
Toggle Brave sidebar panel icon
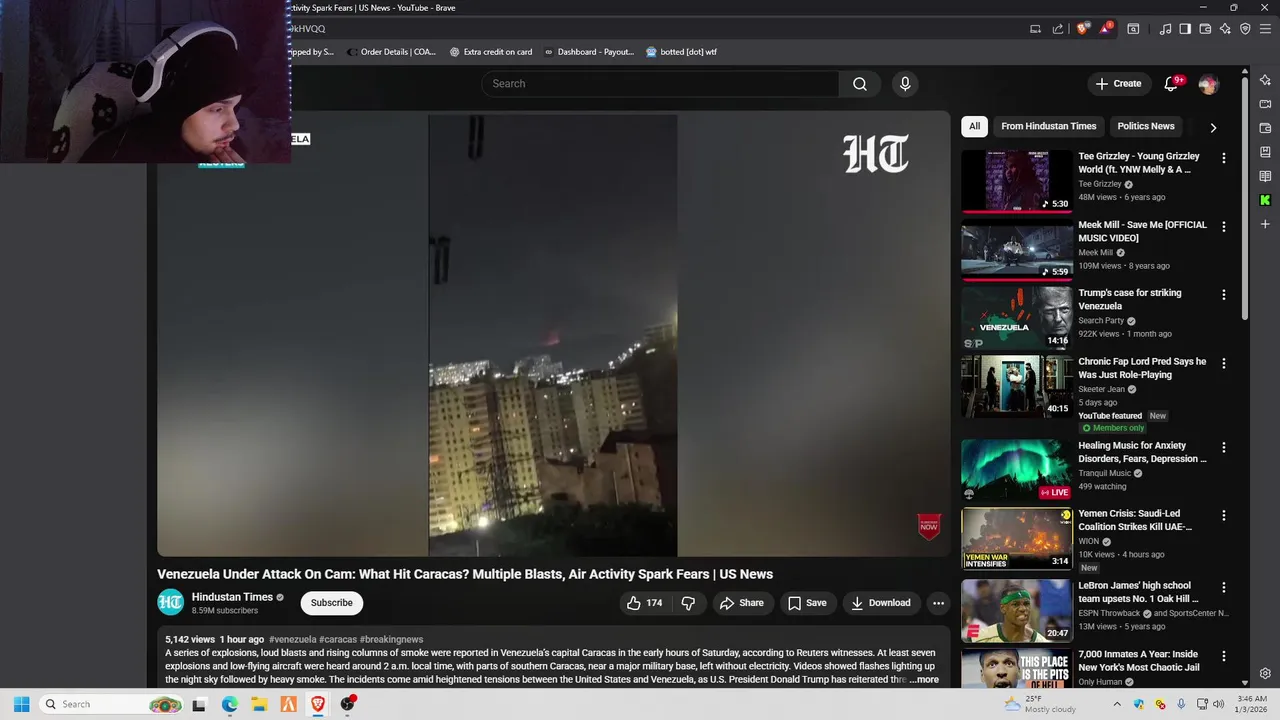click(1185, 29)
